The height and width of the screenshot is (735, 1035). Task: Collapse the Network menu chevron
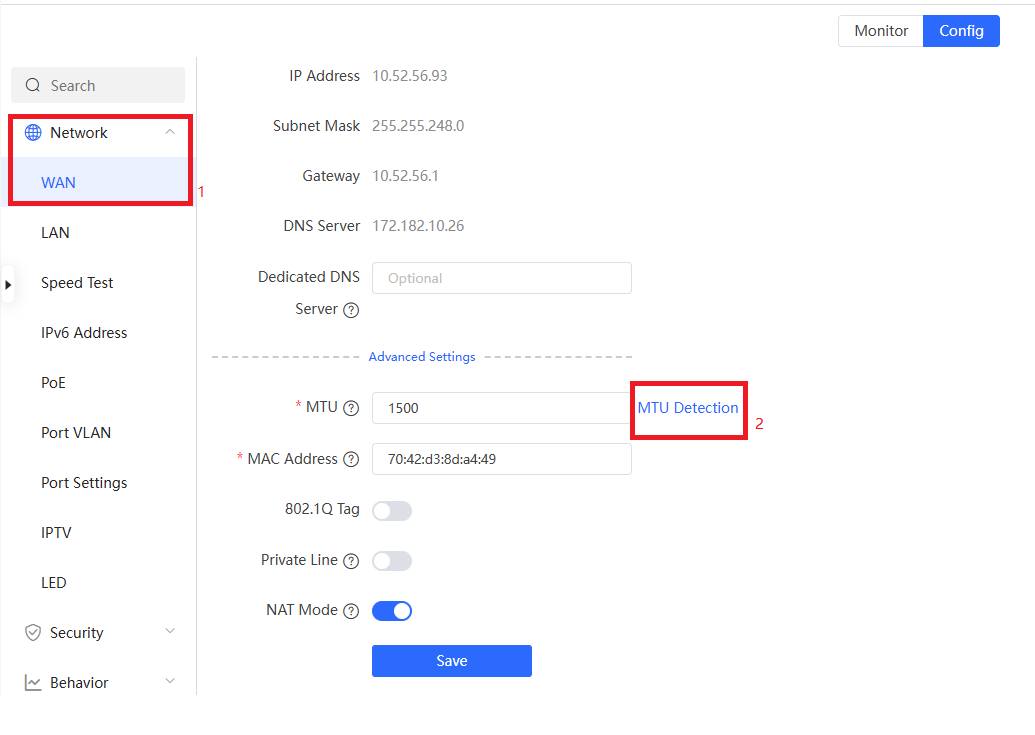pyautogui.click(x=170, y=132)
